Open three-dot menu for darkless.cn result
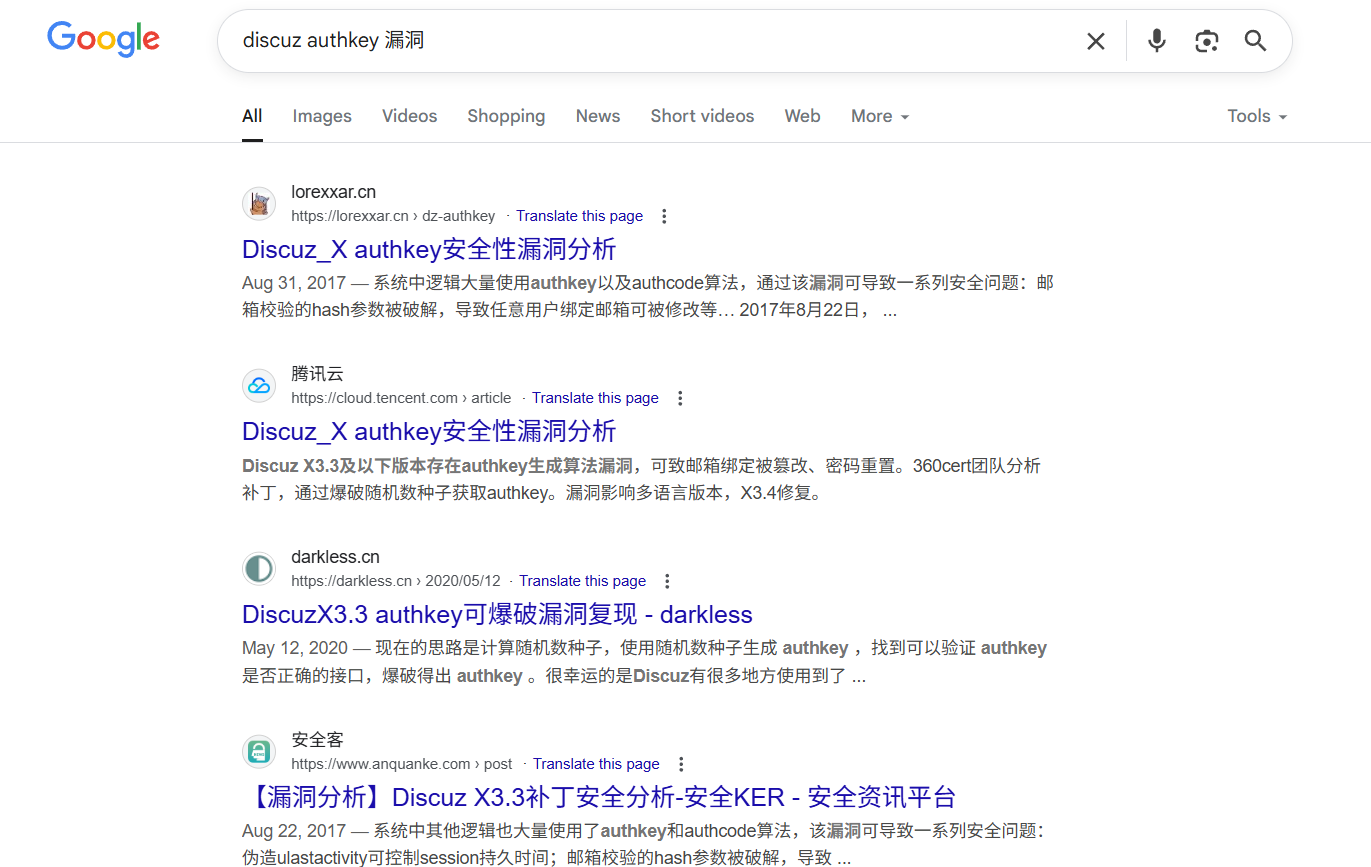Image resolution: width=1371 pixels, height=867 pixels. (668, 581)
